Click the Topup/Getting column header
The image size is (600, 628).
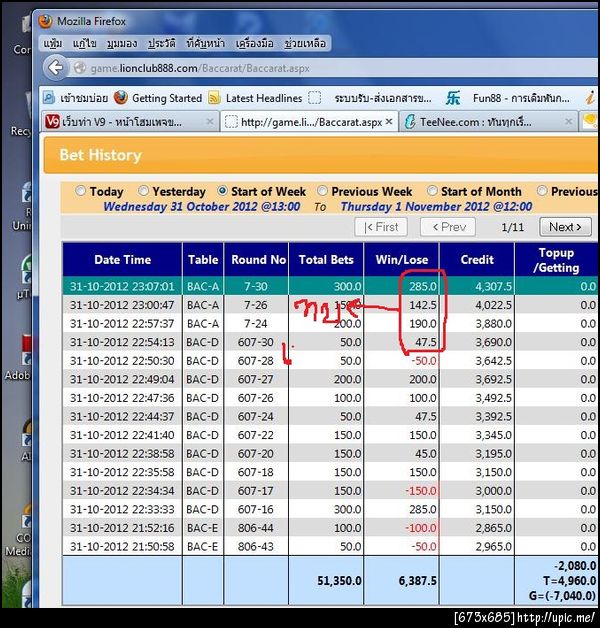[556, 260]
